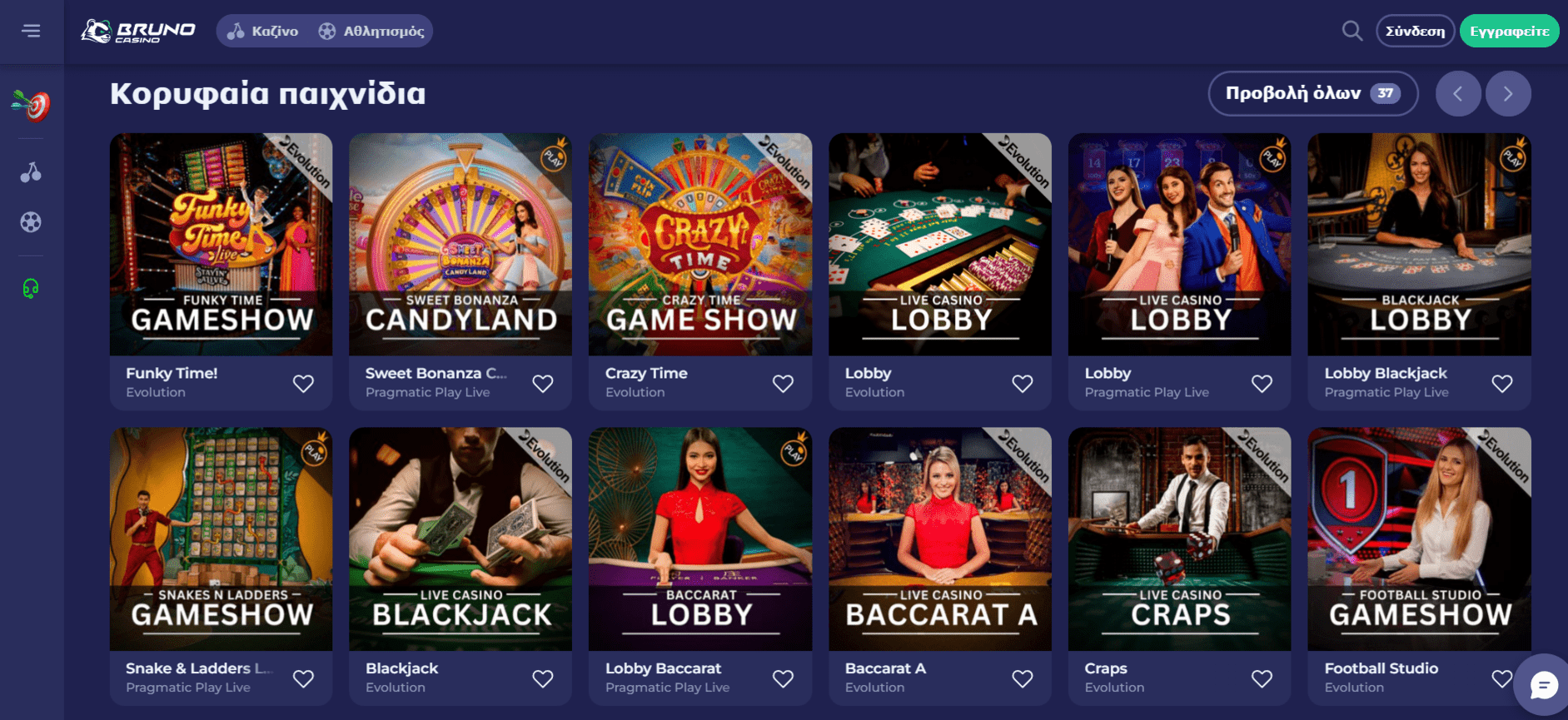The width and height of the screenshot is (1568, 720).
Task: Favorite the Funky Time! game
Action: point(303,384)
